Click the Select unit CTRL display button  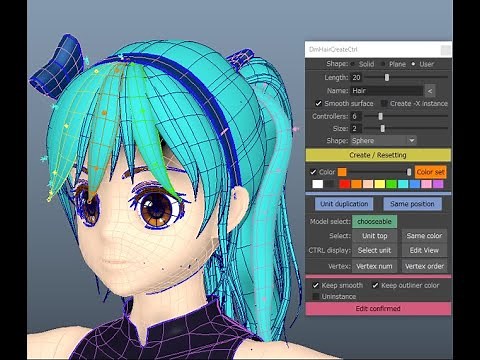click(375, 250)
